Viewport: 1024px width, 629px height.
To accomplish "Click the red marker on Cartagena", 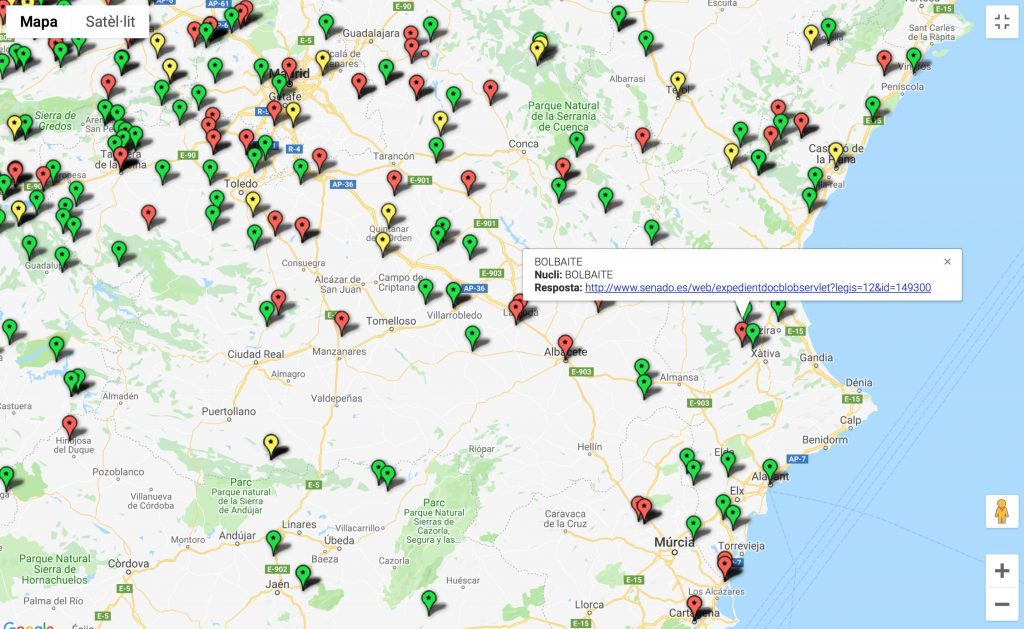I will pyautogui.click(x=694, y=604).
